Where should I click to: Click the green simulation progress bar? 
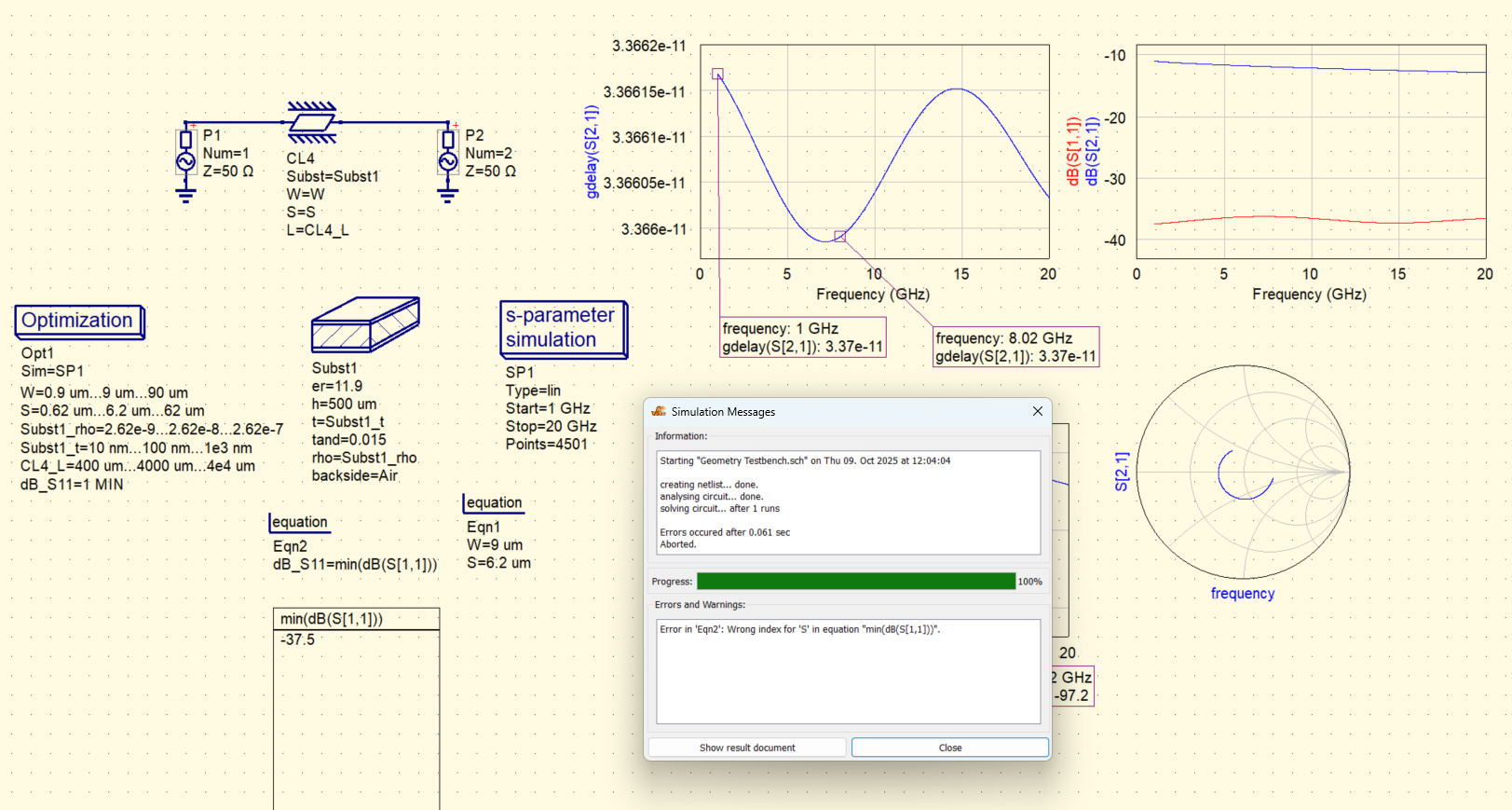point(855,582)
